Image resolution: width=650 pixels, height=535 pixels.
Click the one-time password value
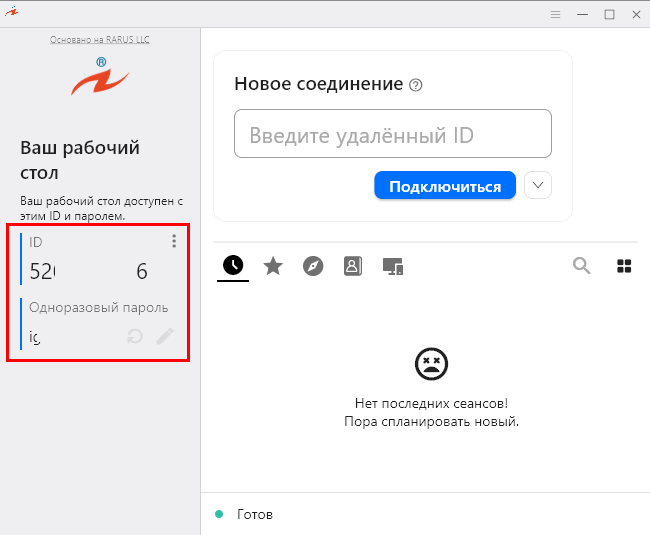(x=36, y=337)
